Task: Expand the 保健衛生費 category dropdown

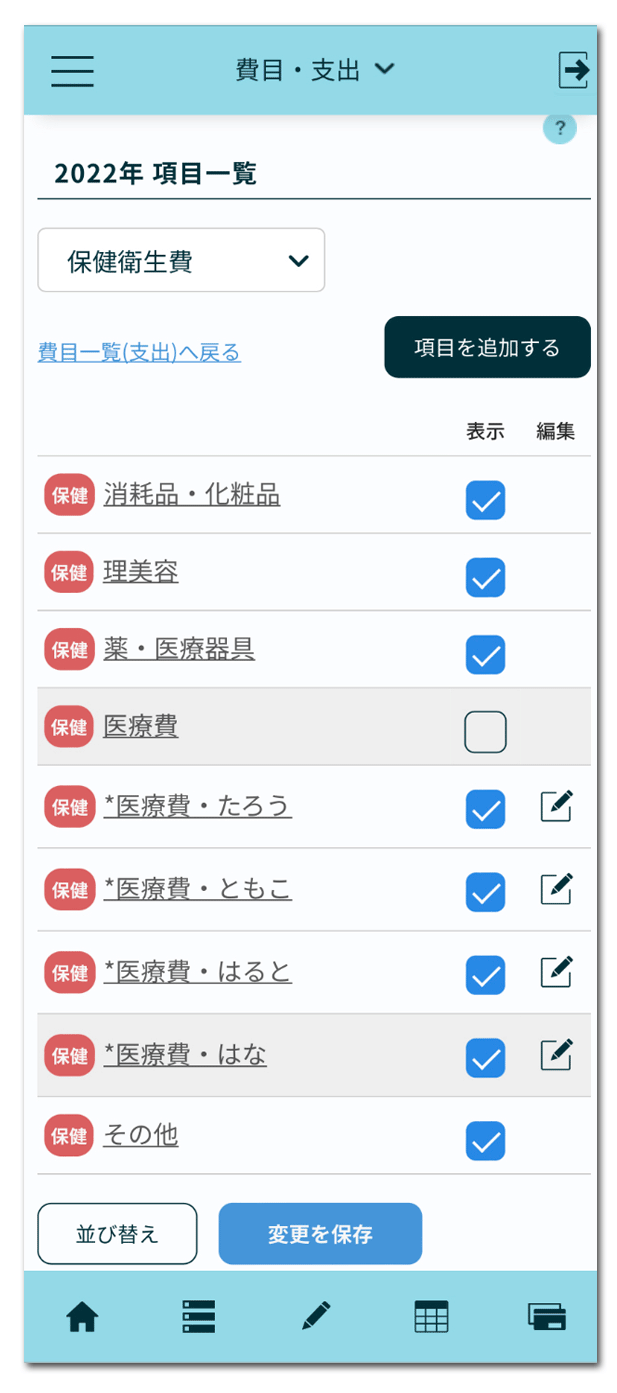Action: (181, 261)
